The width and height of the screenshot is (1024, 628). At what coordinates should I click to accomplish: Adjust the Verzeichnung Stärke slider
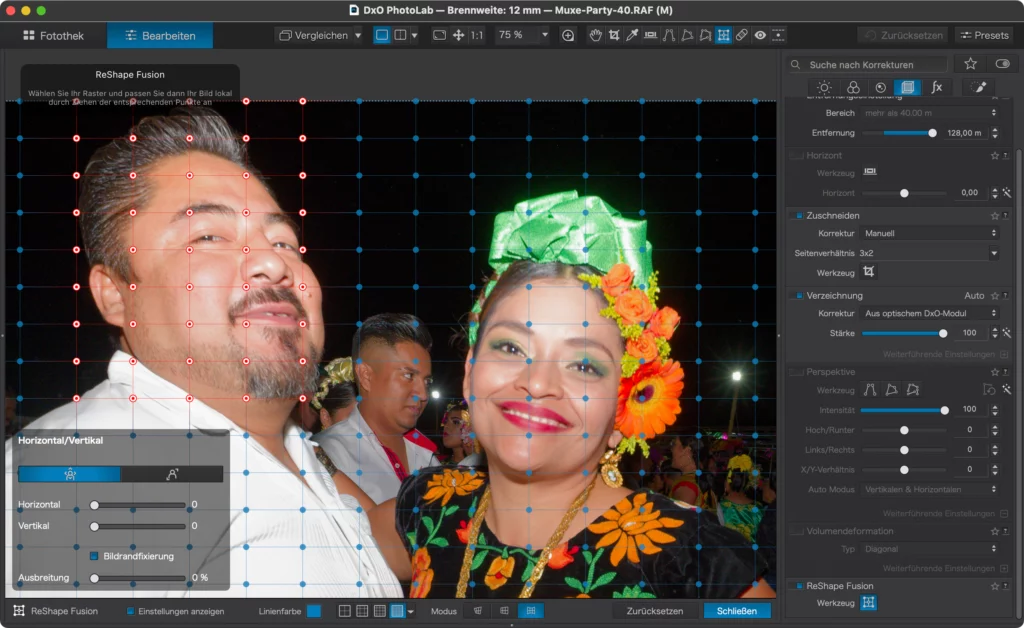(x=943, y=333)
